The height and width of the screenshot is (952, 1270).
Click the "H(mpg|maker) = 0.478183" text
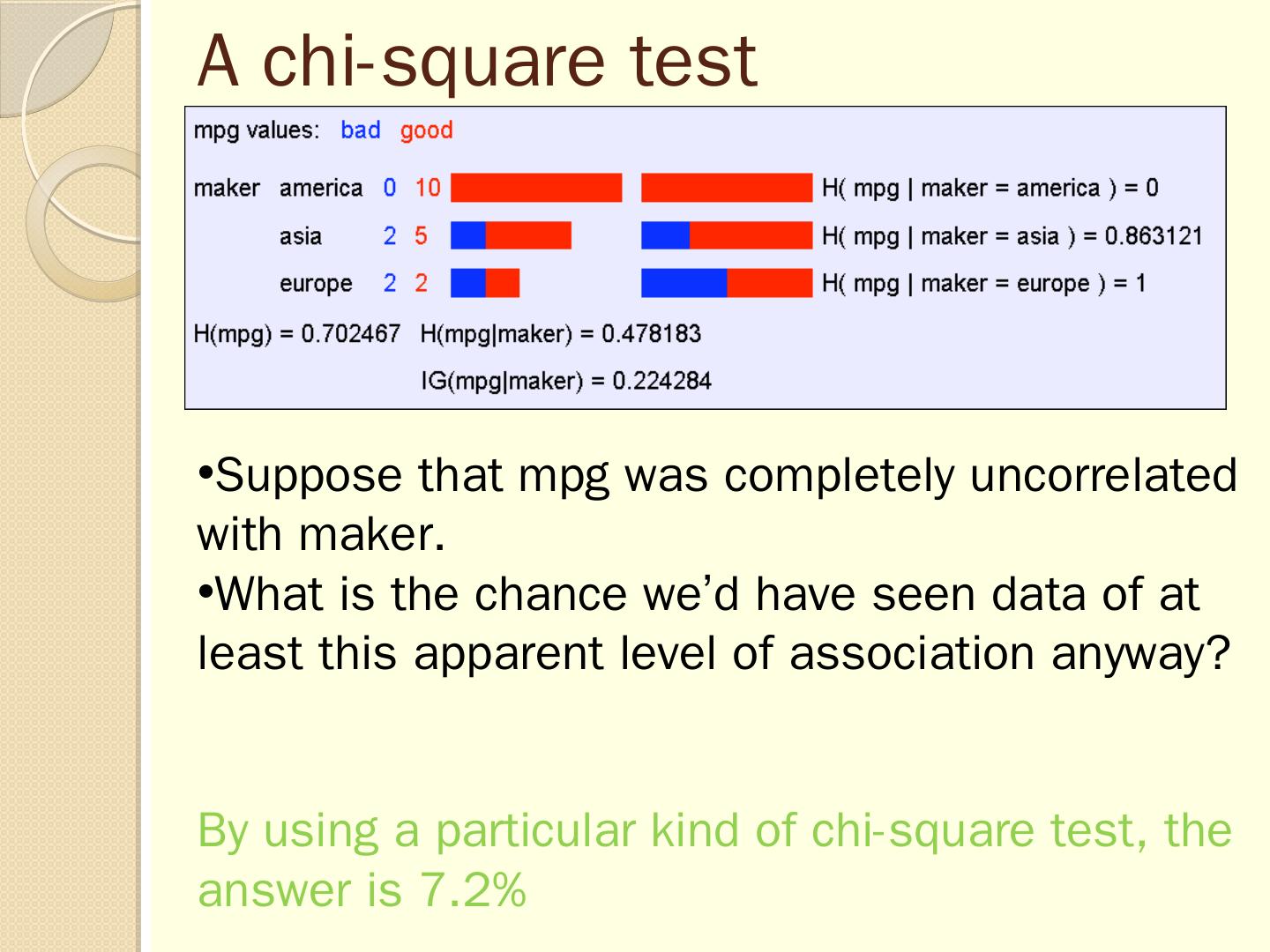[561, 334]
